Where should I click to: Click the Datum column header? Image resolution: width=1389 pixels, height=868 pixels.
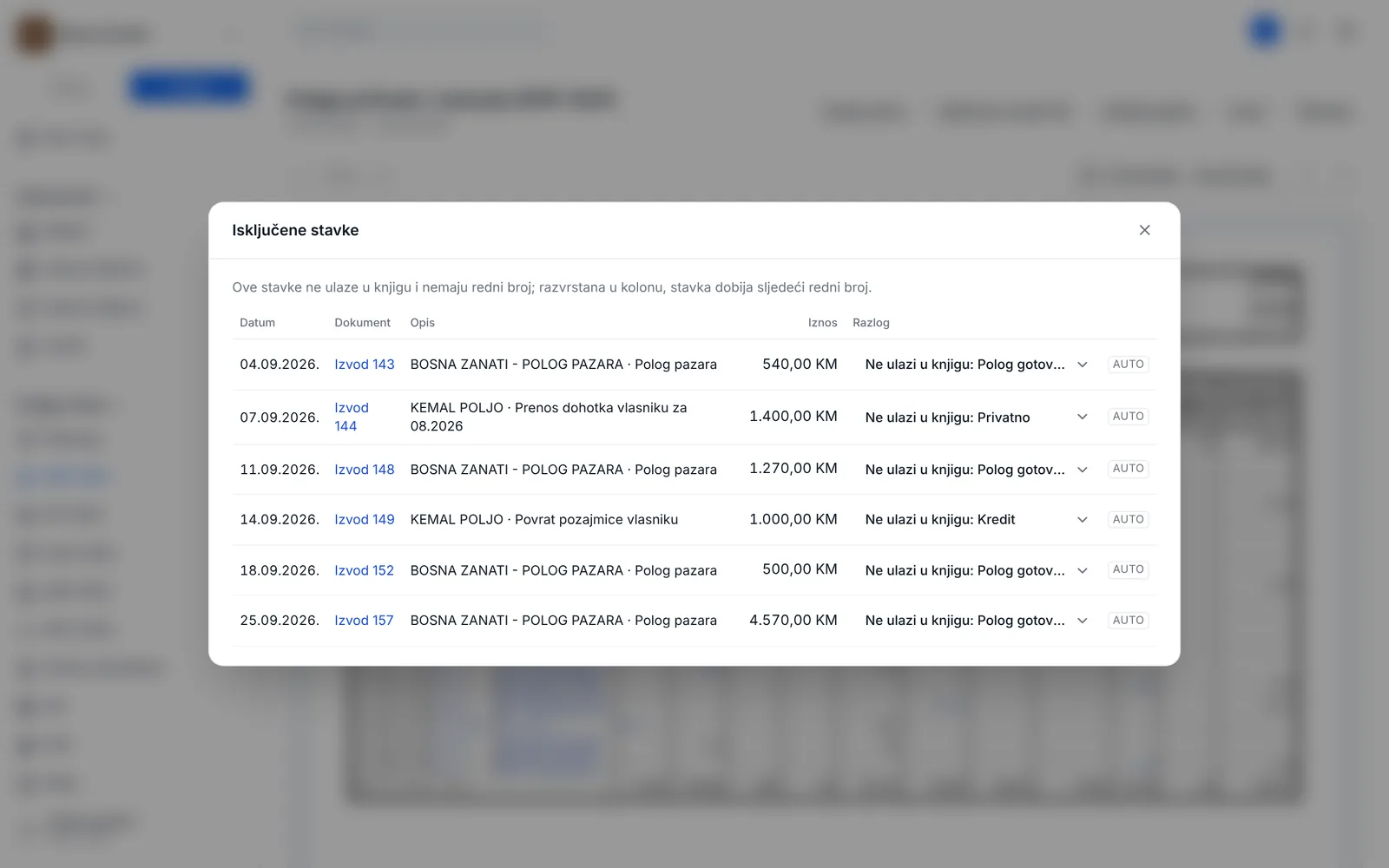[257, 323]
